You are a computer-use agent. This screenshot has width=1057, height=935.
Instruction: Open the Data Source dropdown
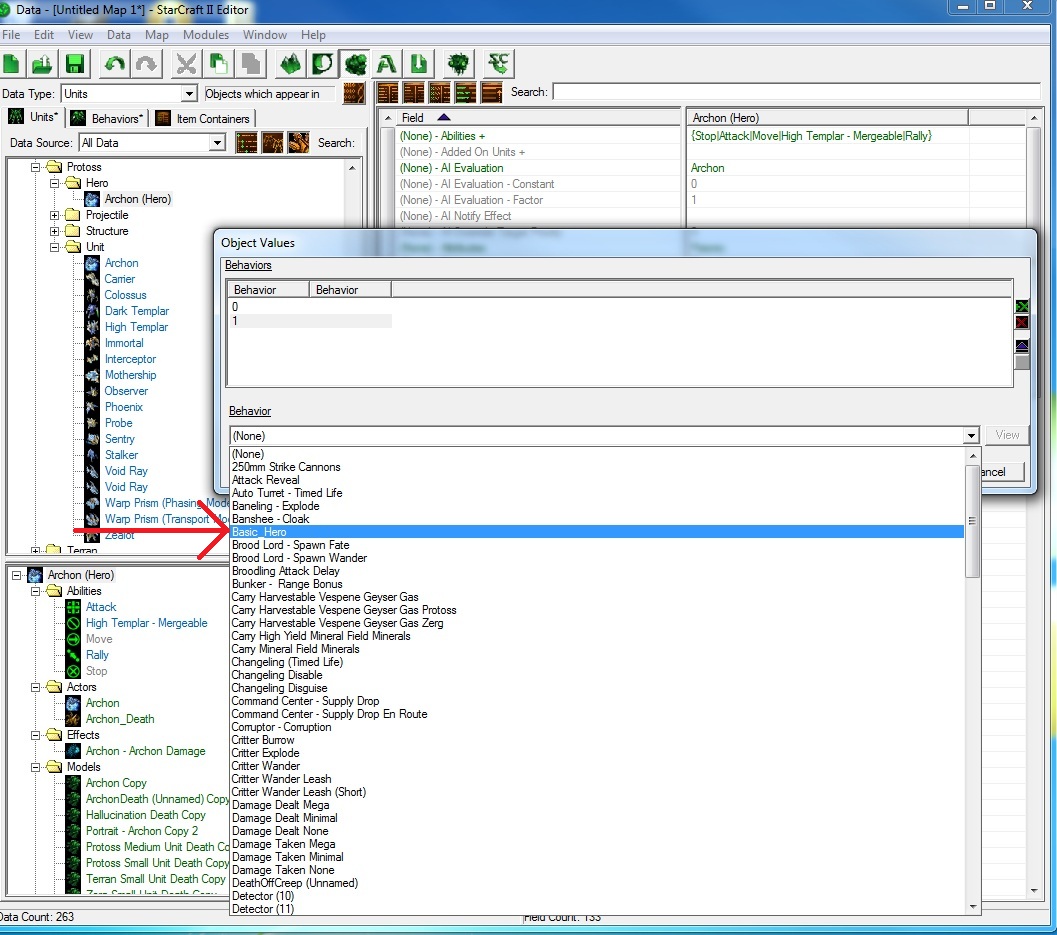pyautogui.click(x=217, y=143)
